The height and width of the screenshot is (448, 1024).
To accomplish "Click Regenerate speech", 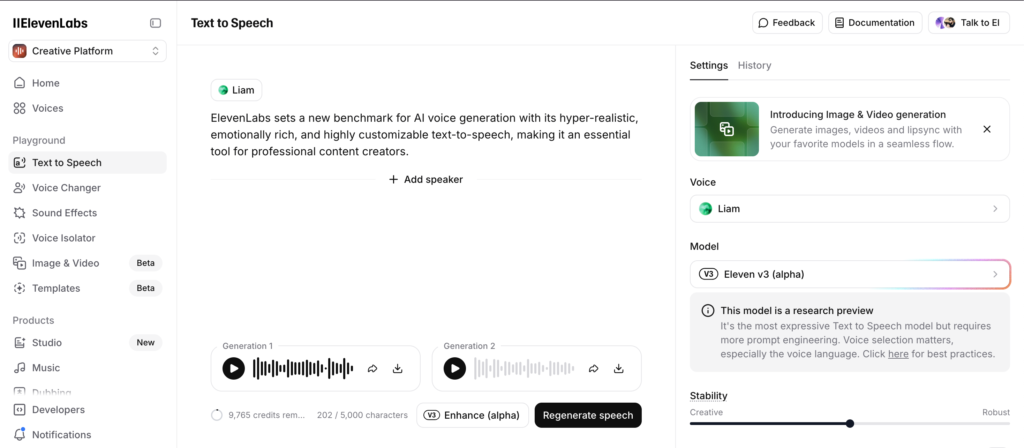I will 588,415.
